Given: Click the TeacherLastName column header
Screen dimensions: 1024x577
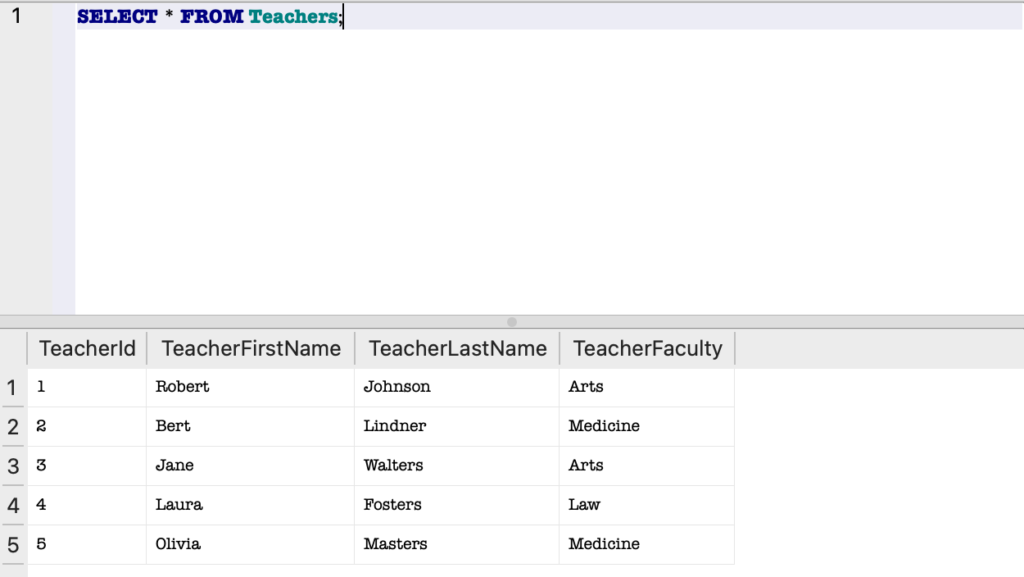Looking at the screenshot, I should pos(456,348).
